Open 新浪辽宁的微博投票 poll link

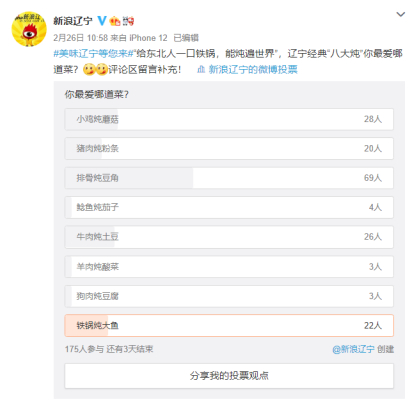tap(253, 70)
